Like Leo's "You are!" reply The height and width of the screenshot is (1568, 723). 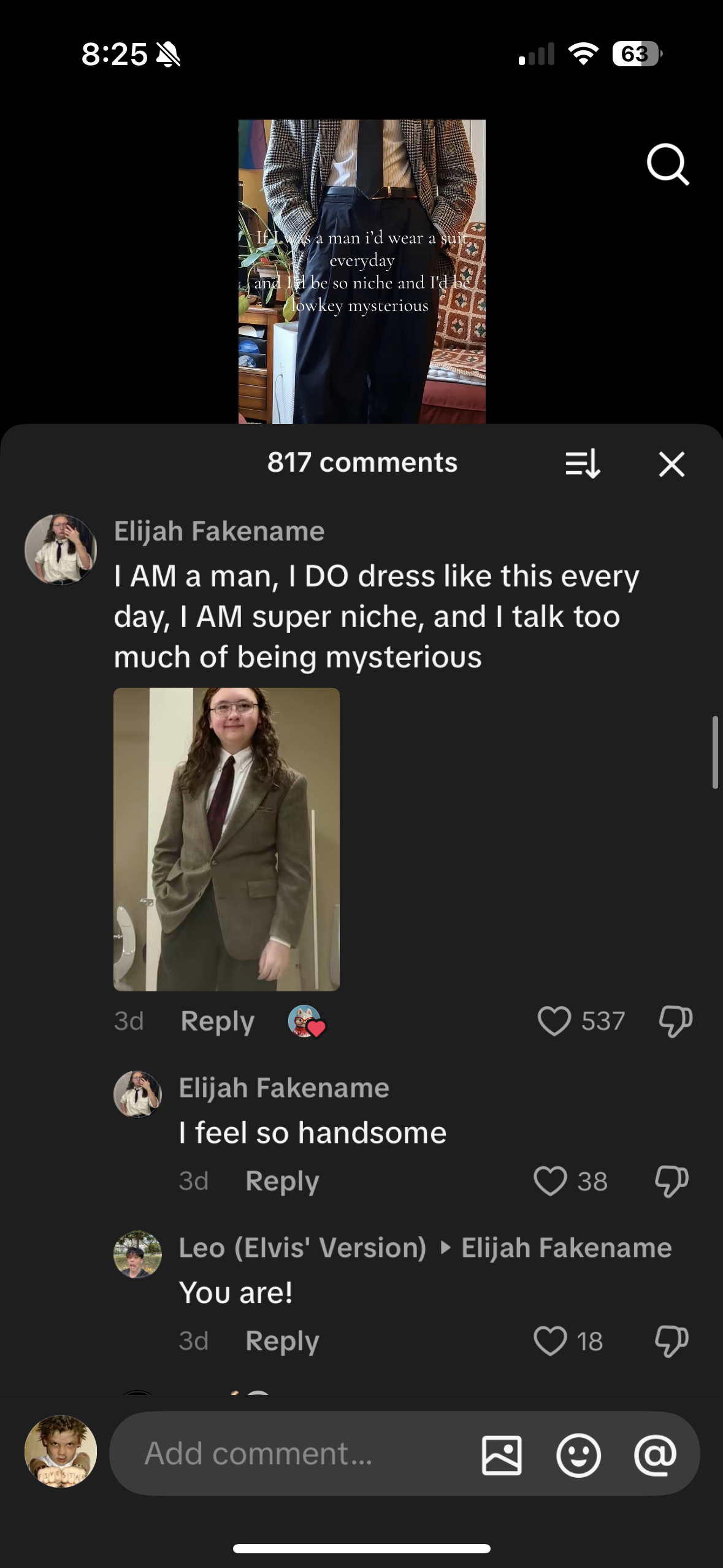(x=550, y=1340)
